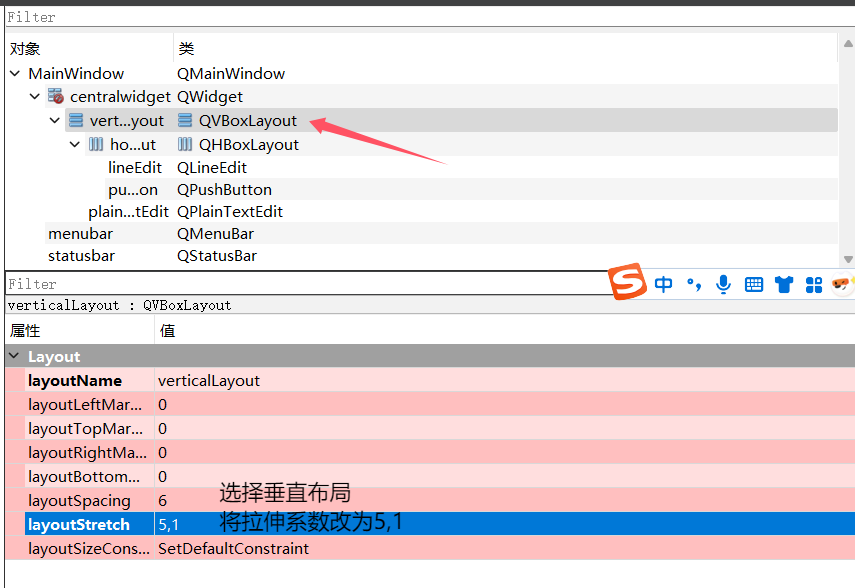
Task: Edit the layoutStretch value 5,1
Action: (505, 524)
